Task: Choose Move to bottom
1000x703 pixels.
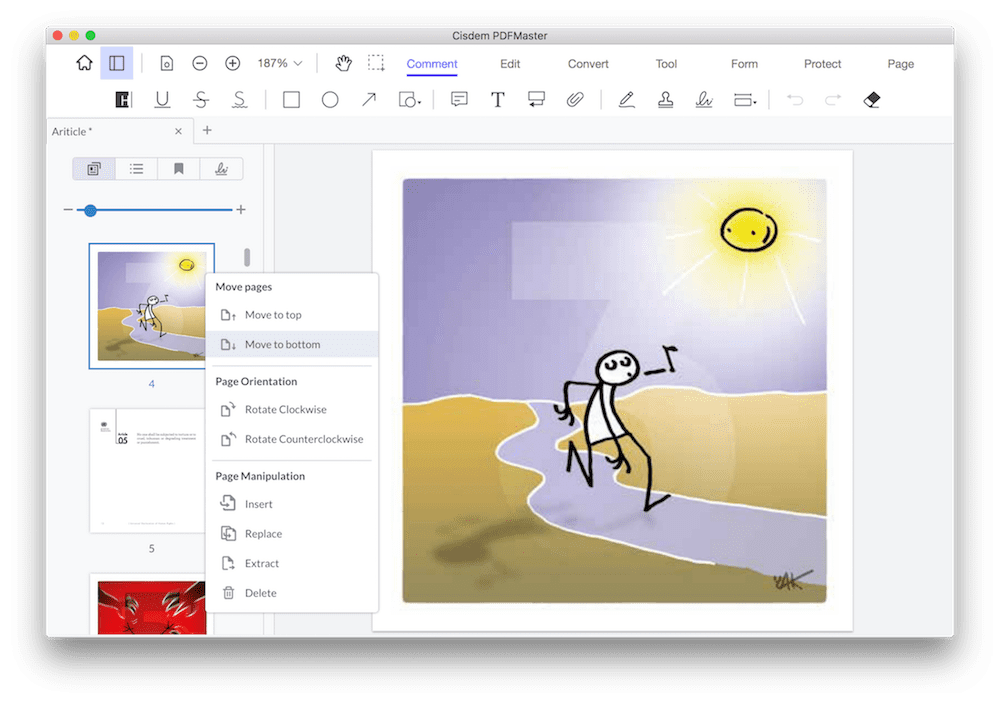Action: point(292,344)
